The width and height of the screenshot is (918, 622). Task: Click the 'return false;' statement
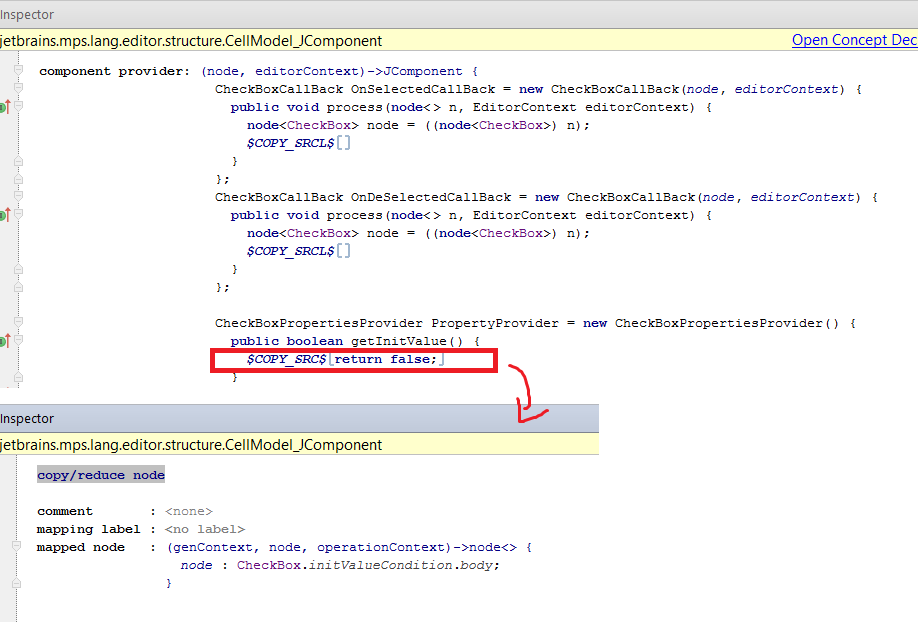(x=386, y=359)
